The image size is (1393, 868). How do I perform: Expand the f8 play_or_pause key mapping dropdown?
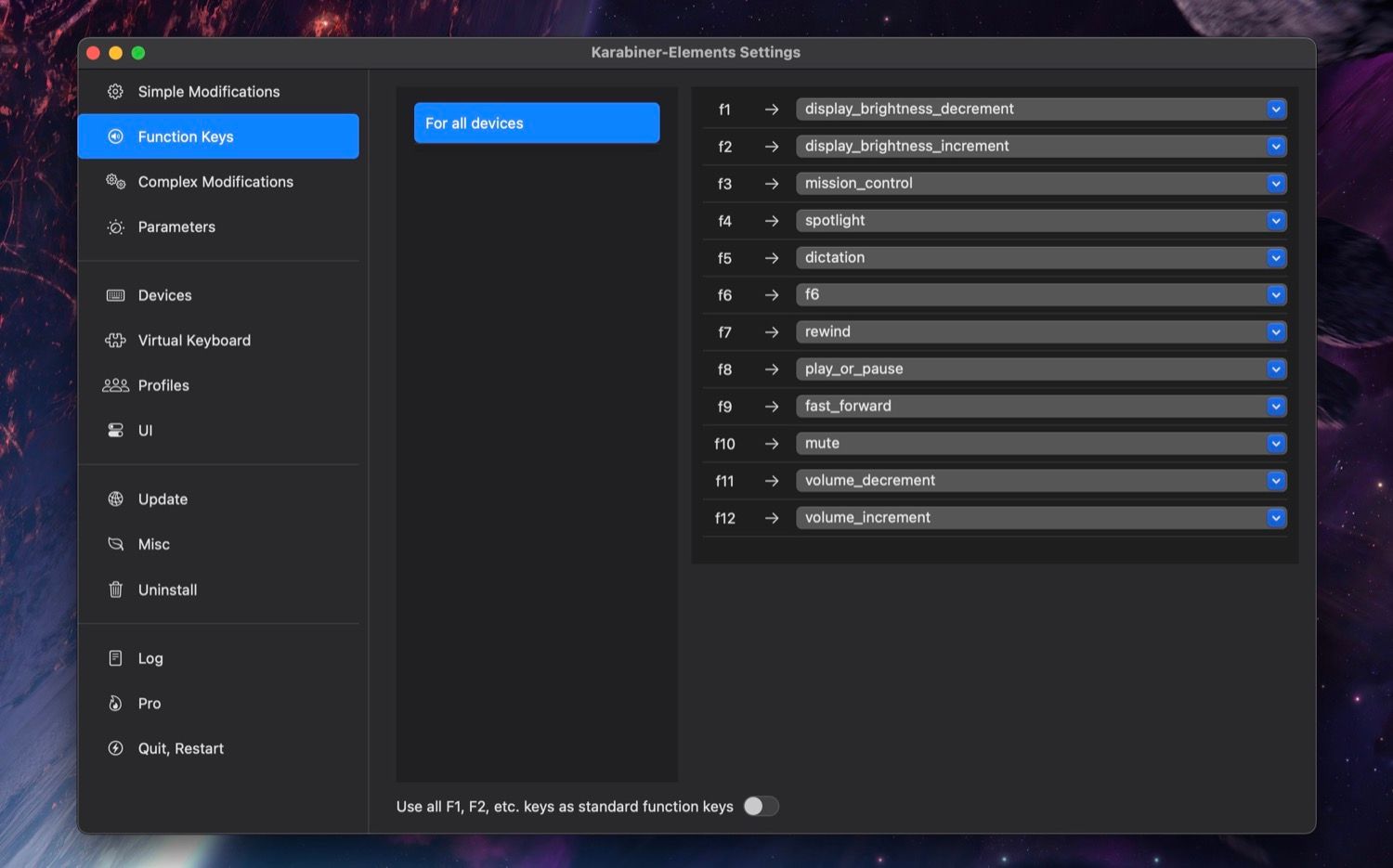point(1277,369)
